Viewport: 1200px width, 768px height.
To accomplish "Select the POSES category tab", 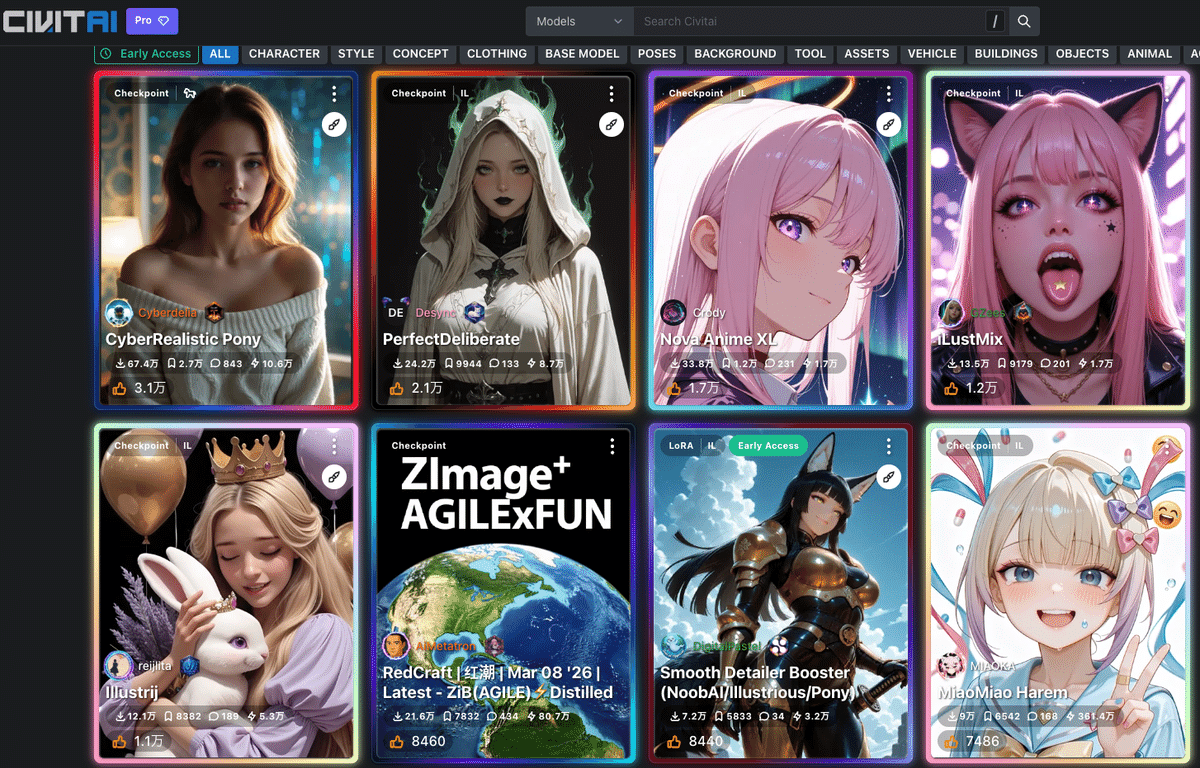I will (x=657, y=54).
